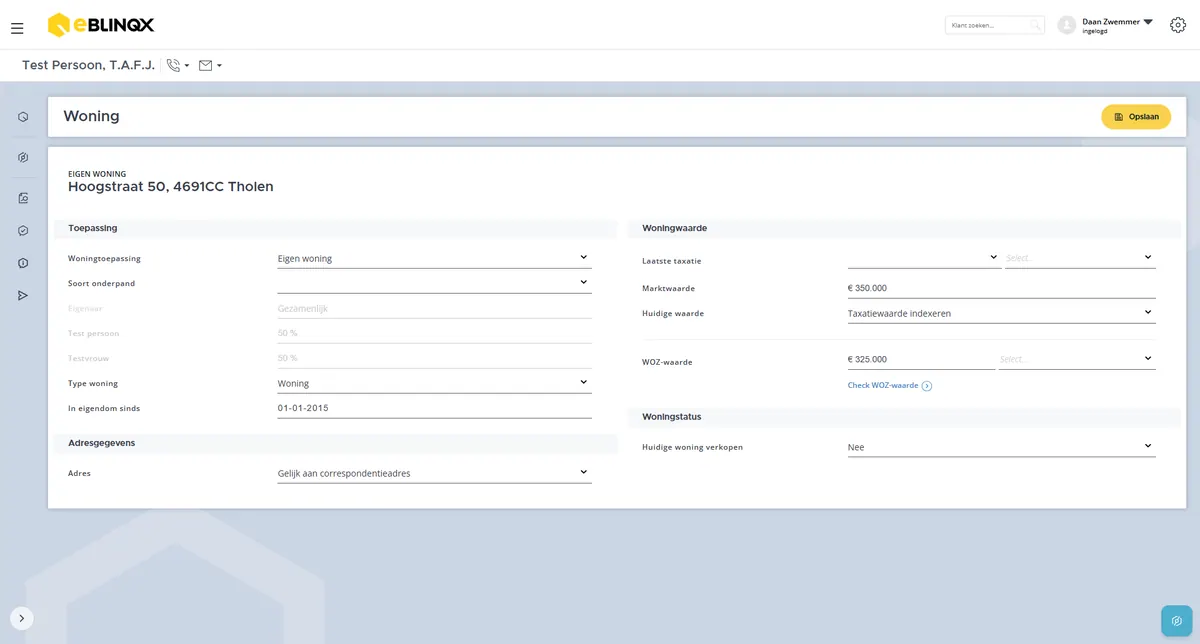Click the Hoogstraat 50, 4691CC Tholen address
This screenshot has height=644, width=1200.
click(171, 186)
